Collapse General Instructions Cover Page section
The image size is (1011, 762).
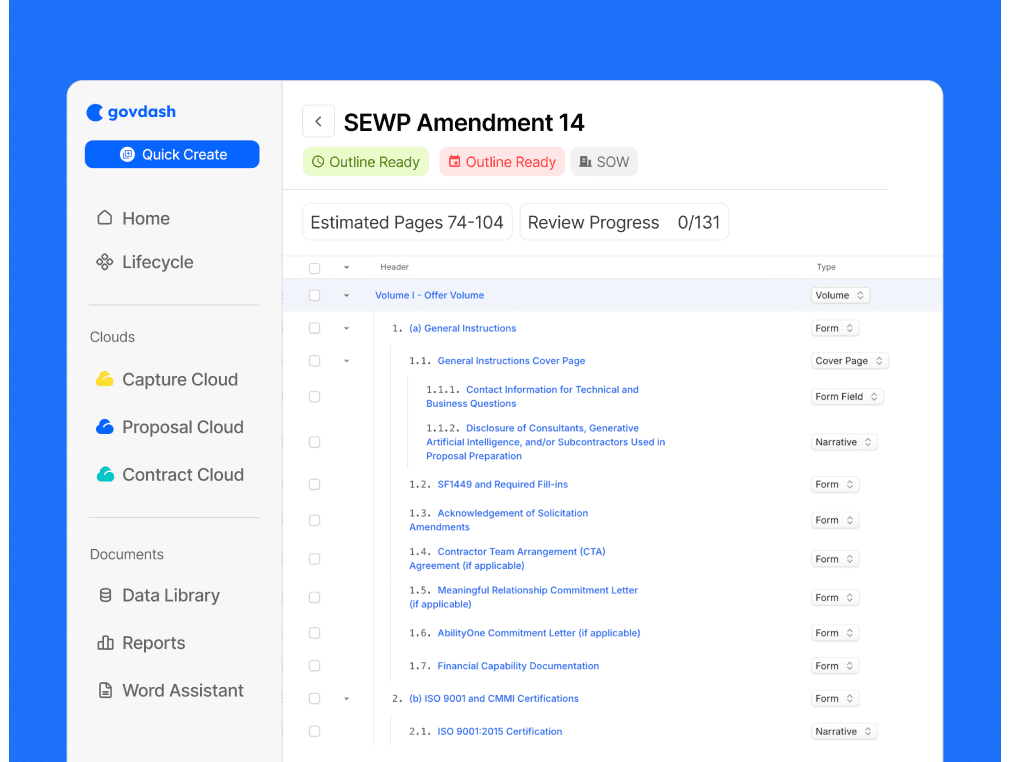(x=346, y=361)
